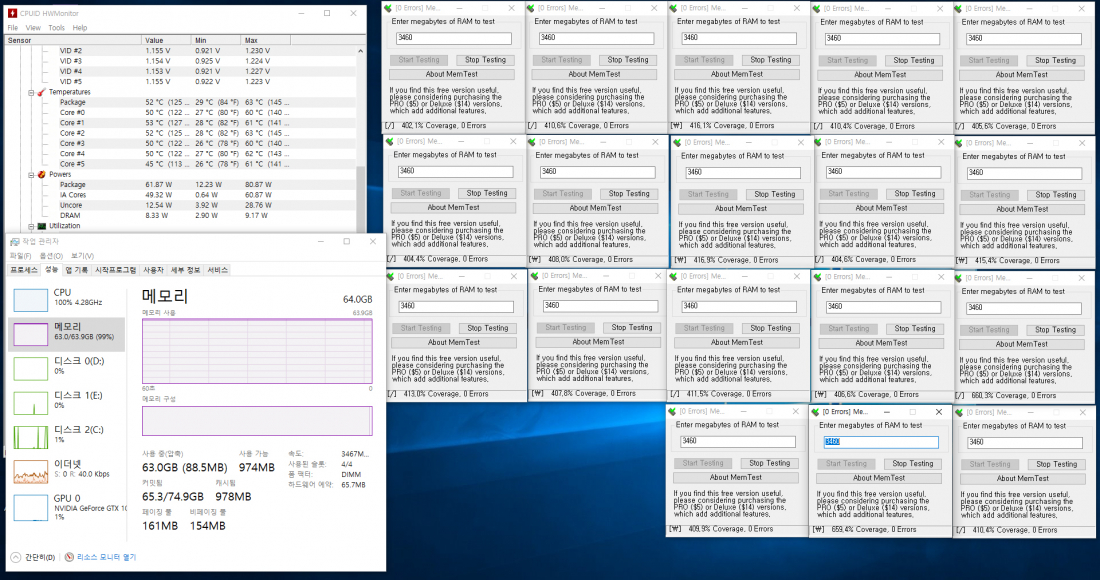Viewport: 1100px width, 580px height.
Task: Collapse the Powers branch in HWMonitor
Action: 31,174
